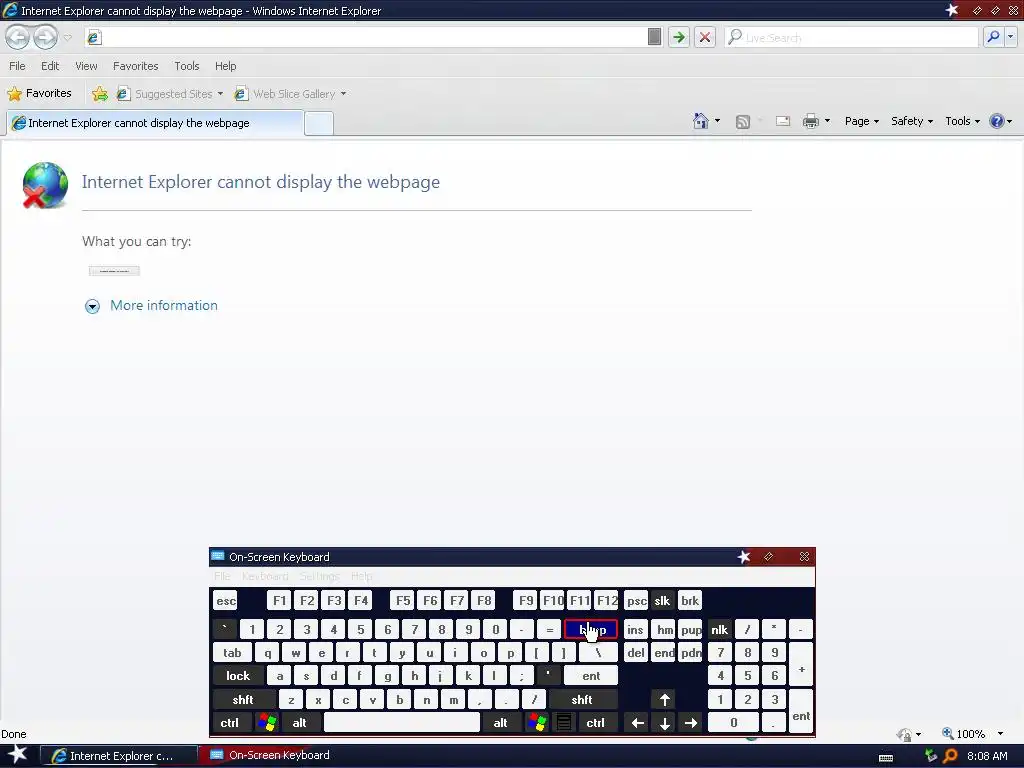The width and height of the screenshot is (1024, 768).
Task: Switch to Internet Explorer taskbar button
Action: coord(118,756)
